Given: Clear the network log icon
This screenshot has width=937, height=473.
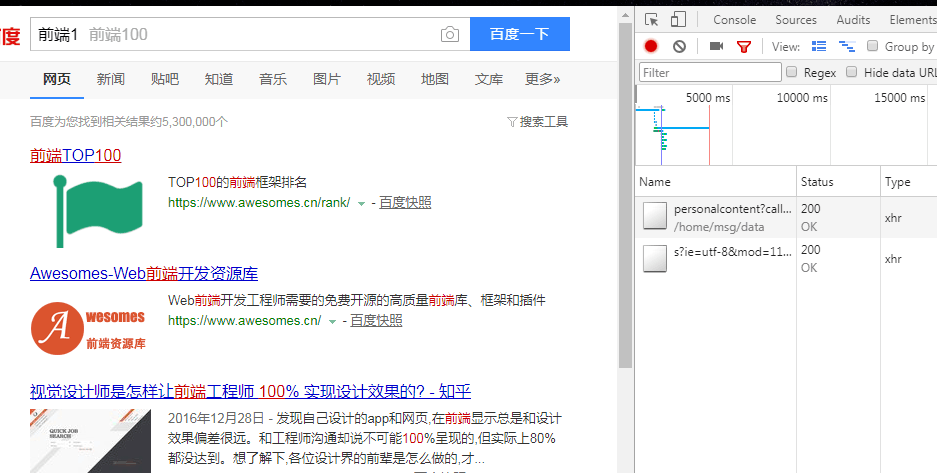Looking at the screenshot, I should coord(679,46).
